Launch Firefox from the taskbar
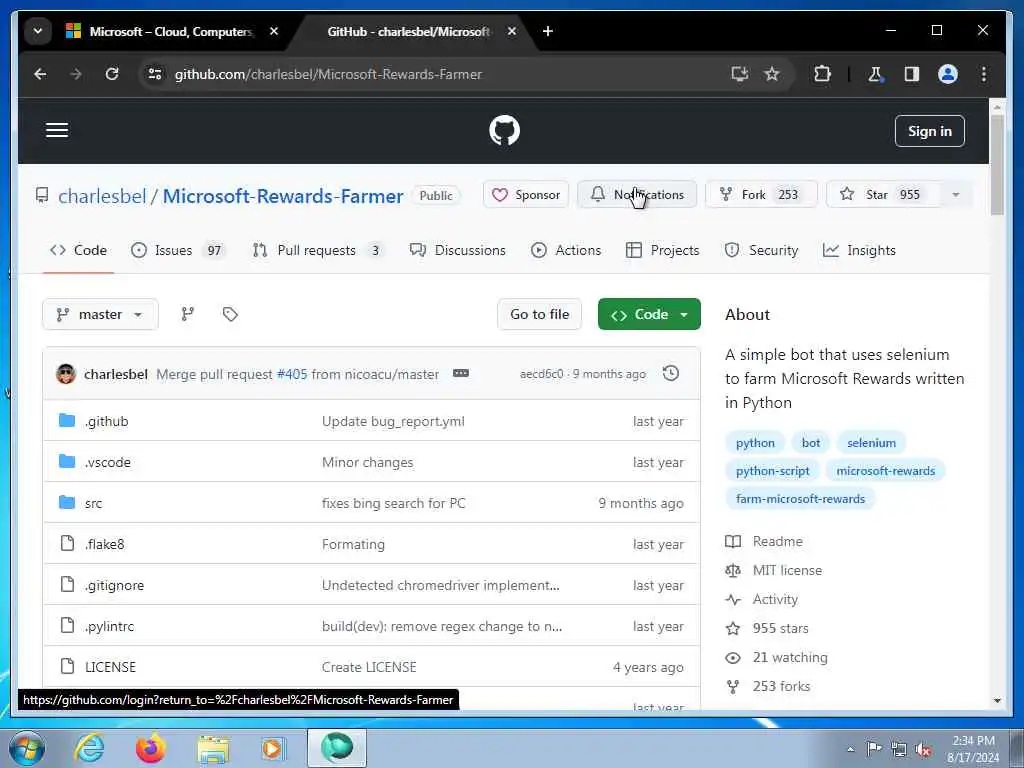 pyautogui.click(x=150, y=748)
